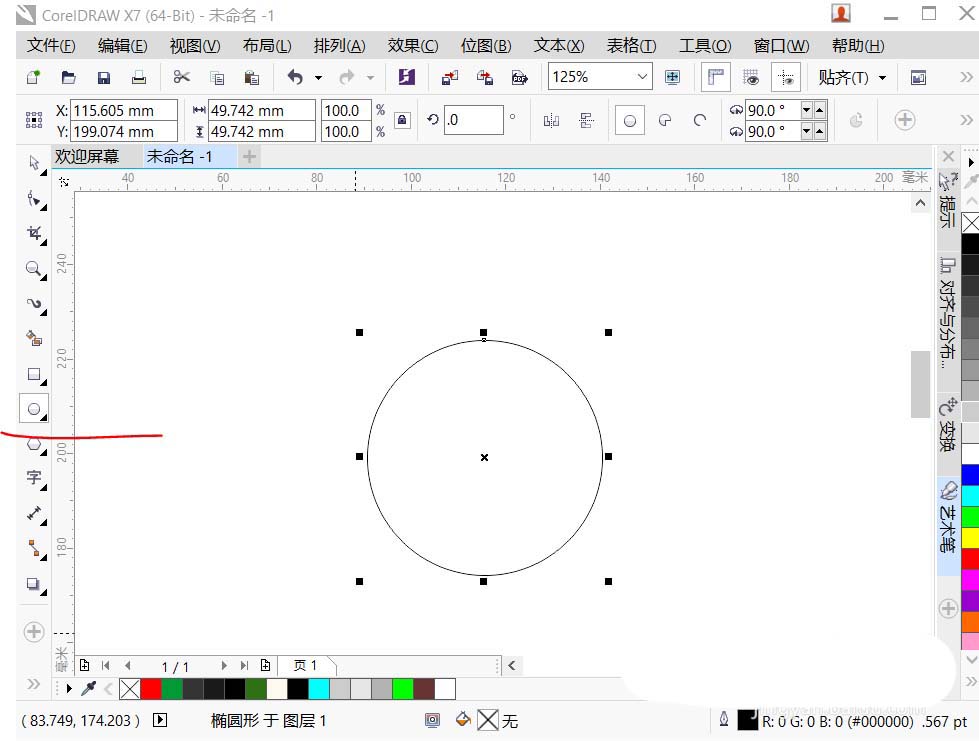Select the Rectangle tool
Image resolution: width=979 pixels, height=741 pixels.
34,375
